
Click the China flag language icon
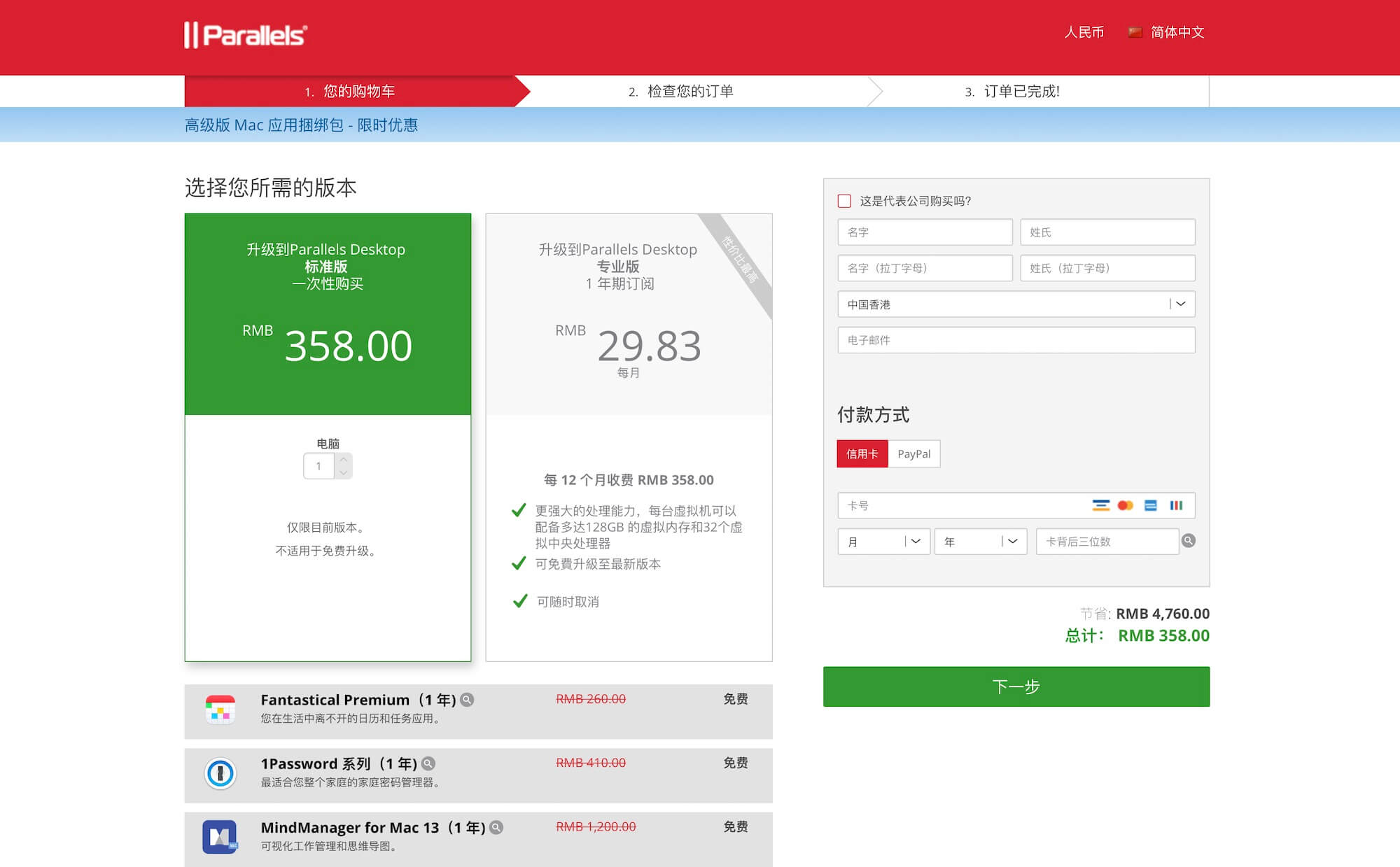1135,32
